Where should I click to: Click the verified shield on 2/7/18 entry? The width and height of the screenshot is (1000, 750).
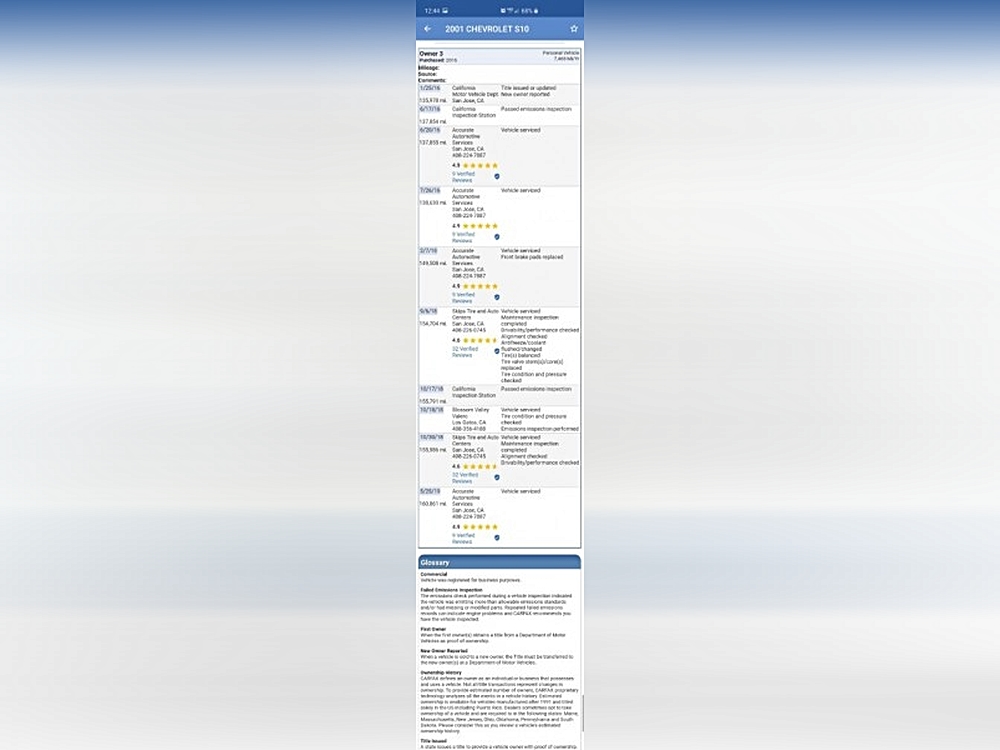coord(497,297)
